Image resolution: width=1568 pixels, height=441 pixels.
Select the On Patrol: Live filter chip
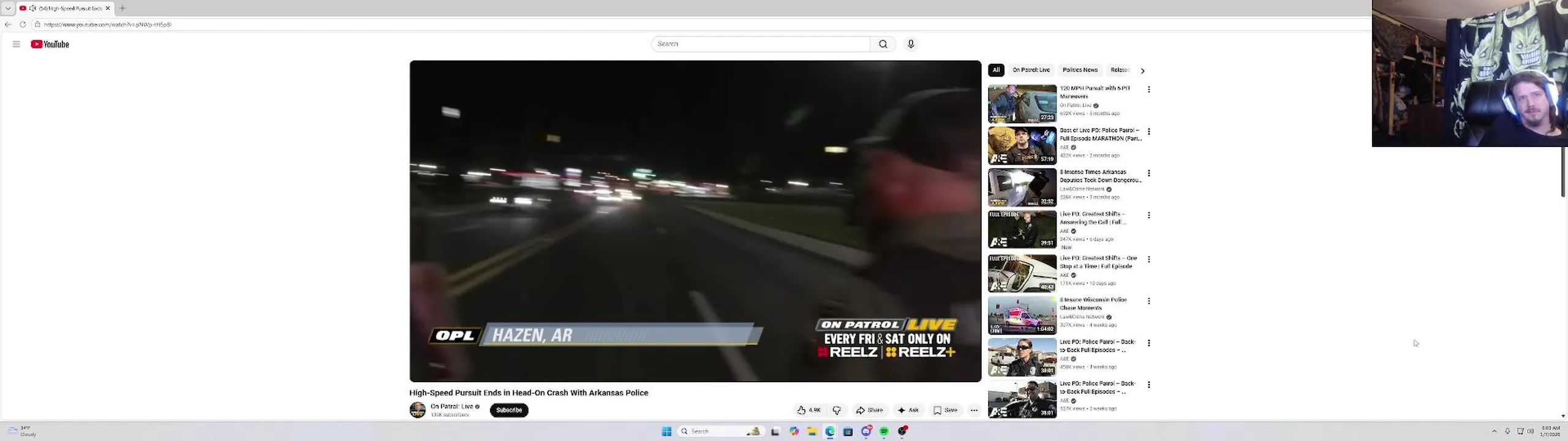(1031, 70)
